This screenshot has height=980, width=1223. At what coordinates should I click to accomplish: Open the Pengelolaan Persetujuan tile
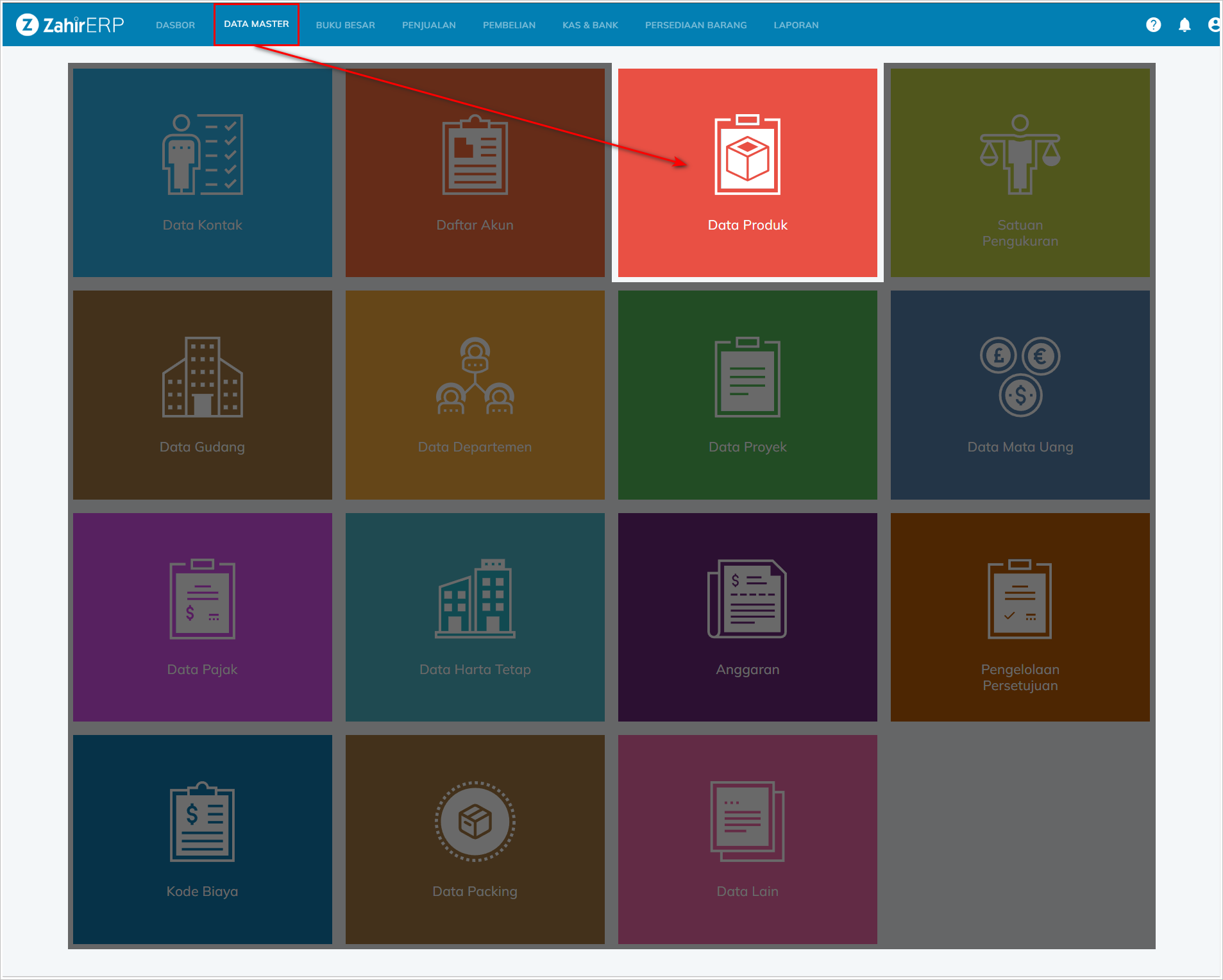1020,617
